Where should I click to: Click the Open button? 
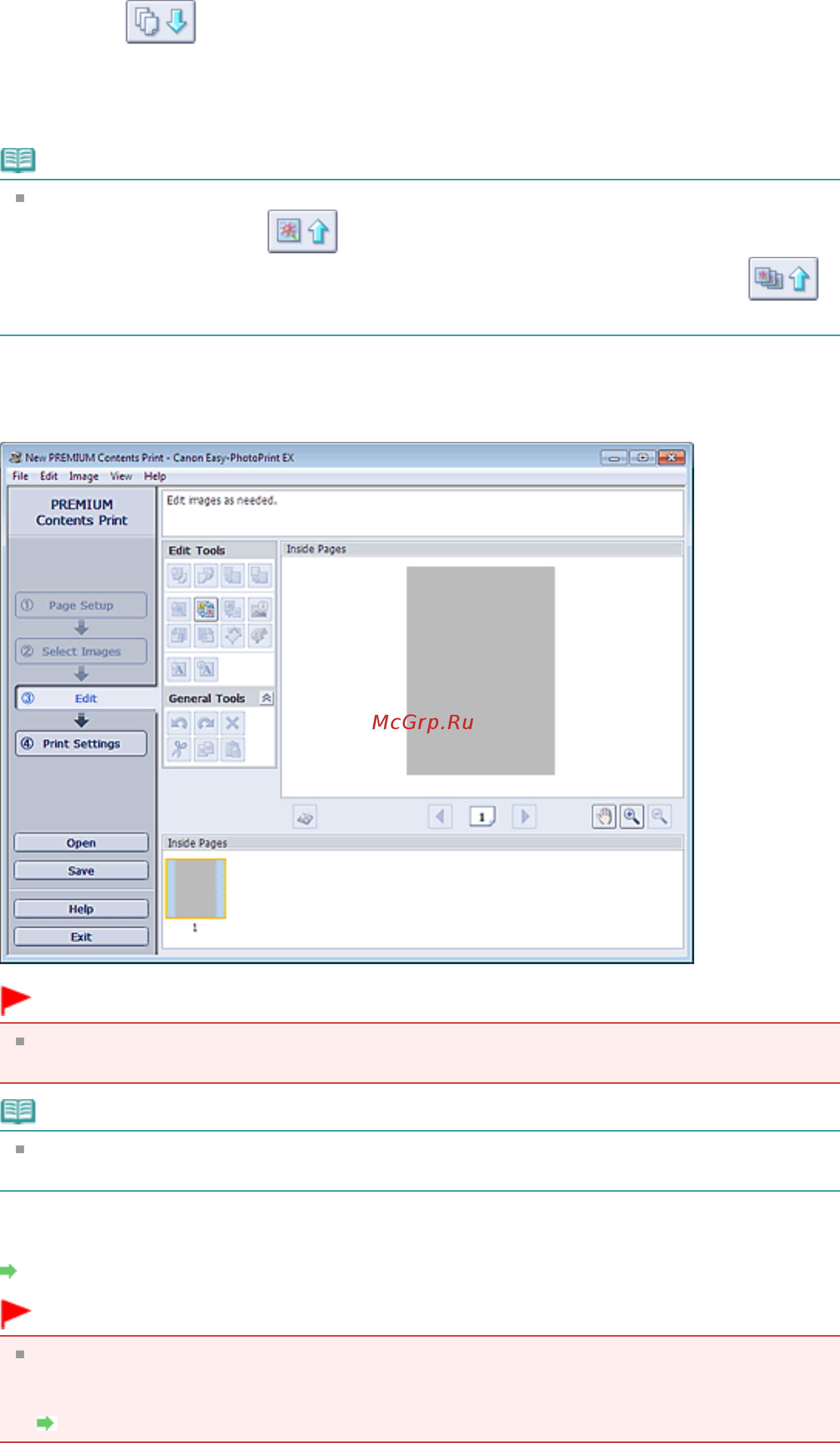[x=81, y=843]
